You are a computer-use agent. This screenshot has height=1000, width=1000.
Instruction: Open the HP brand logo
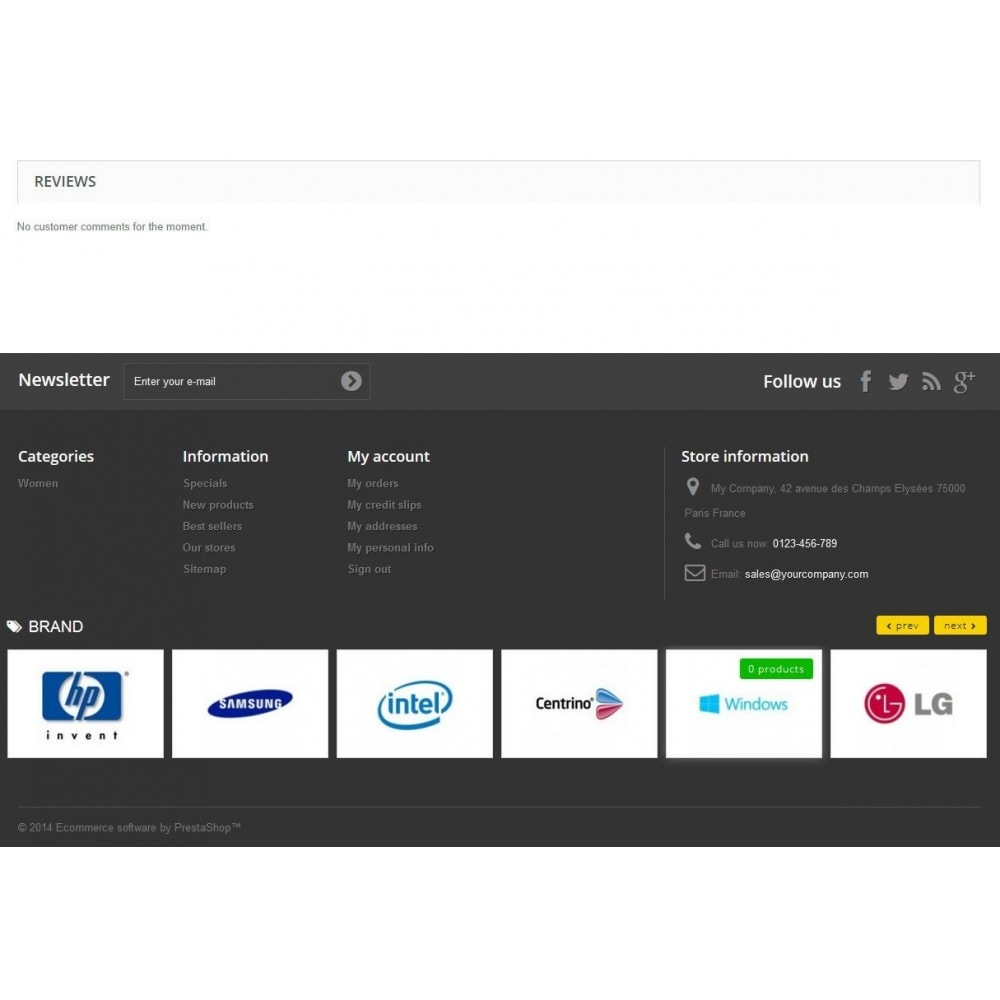pos(85,703)
